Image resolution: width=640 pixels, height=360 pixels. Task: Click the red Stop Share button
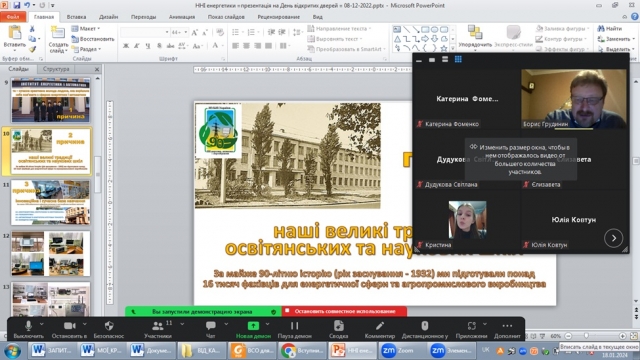pos(344,311)
